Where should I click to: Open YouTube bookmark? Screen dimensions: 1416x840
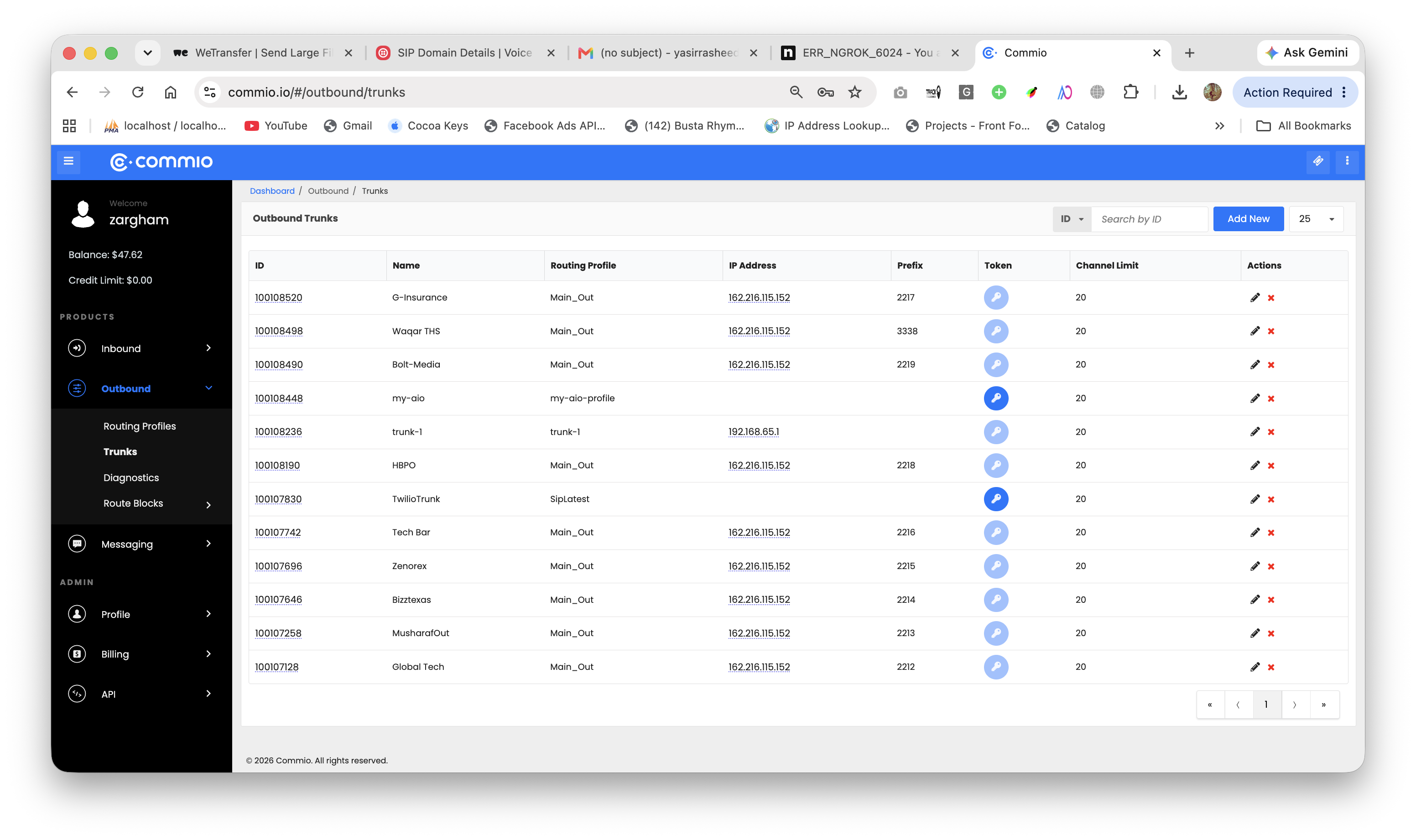pos(276,126)
